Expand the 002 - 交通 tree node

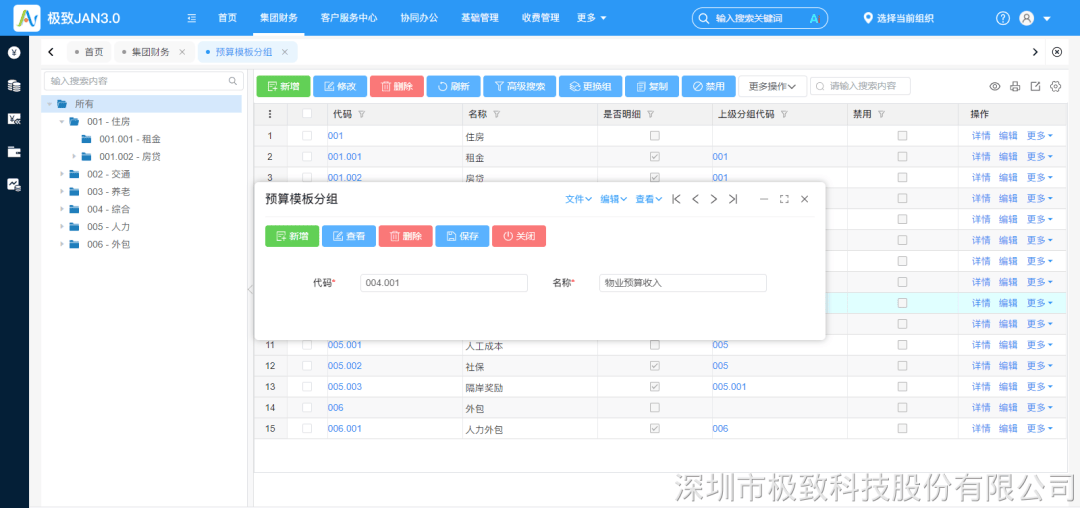61,174
